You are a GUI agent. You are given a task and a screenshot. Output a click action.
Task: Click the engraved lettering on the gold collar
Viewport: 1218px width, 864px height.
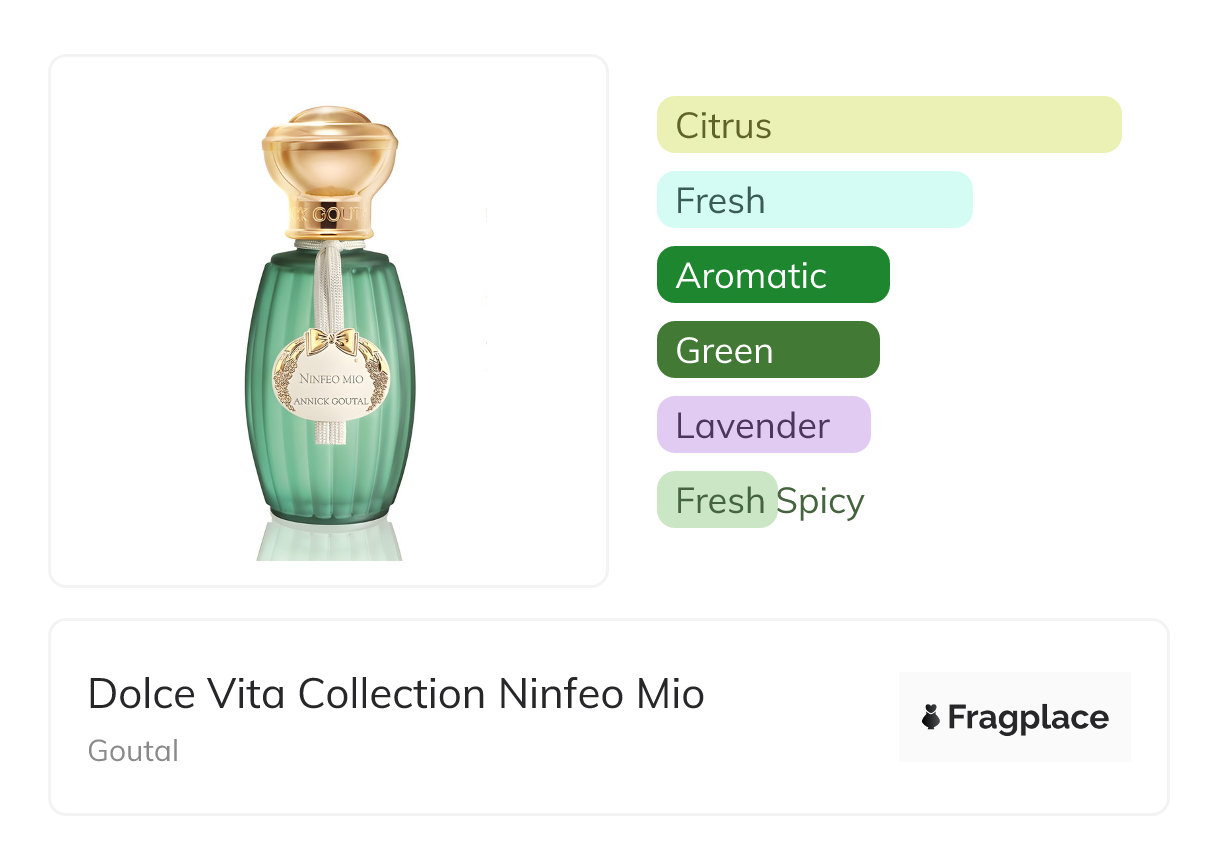point(330,214)
